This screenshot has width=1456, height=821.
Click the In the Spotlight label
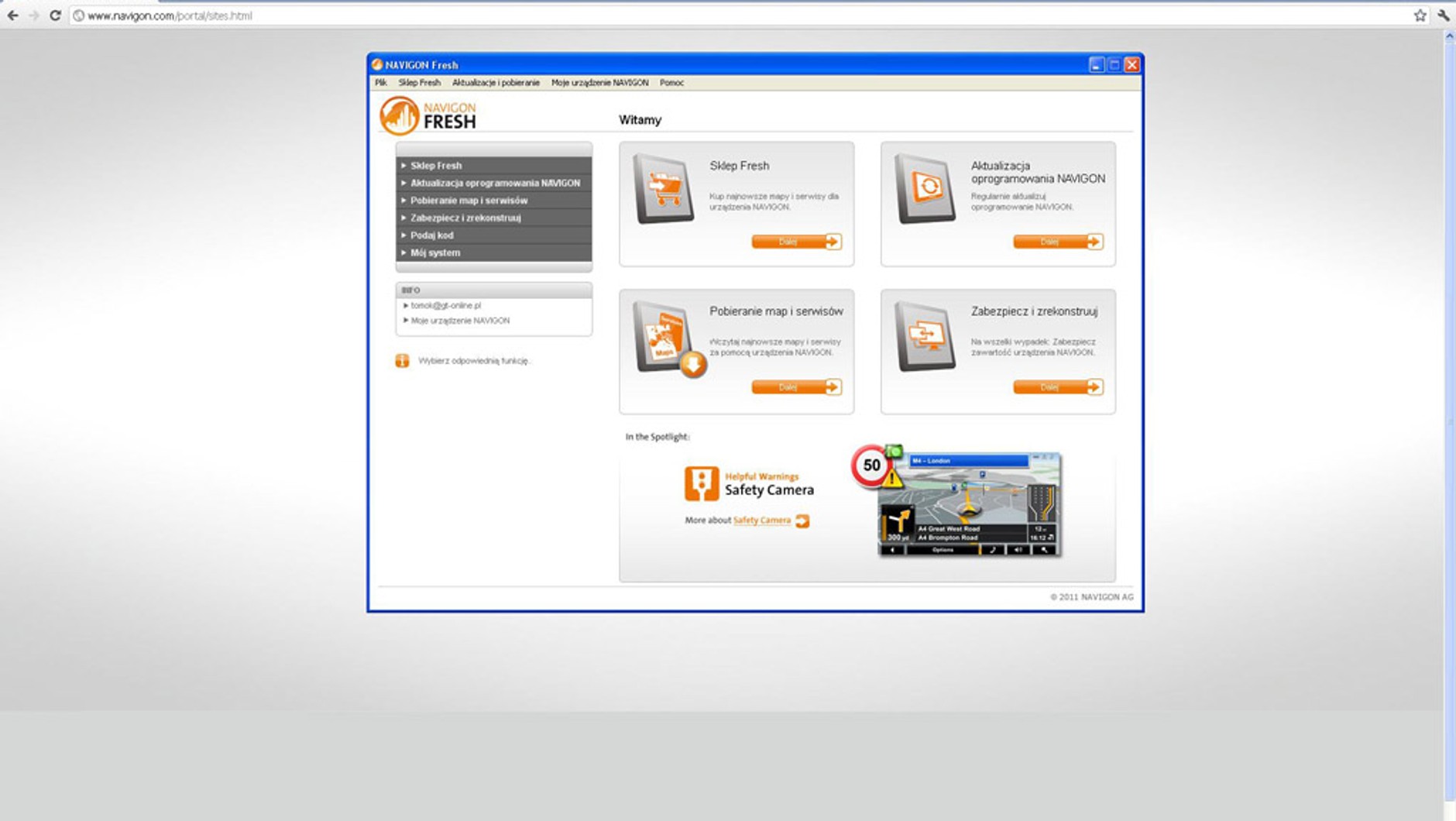pos(658,437)
